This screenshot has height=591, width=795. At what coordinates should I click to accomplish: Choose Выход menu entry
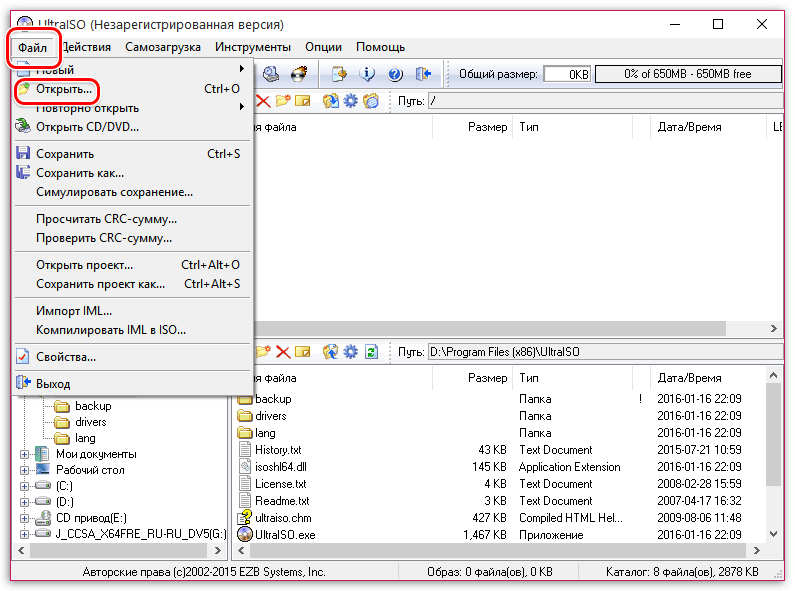(132, 384)
